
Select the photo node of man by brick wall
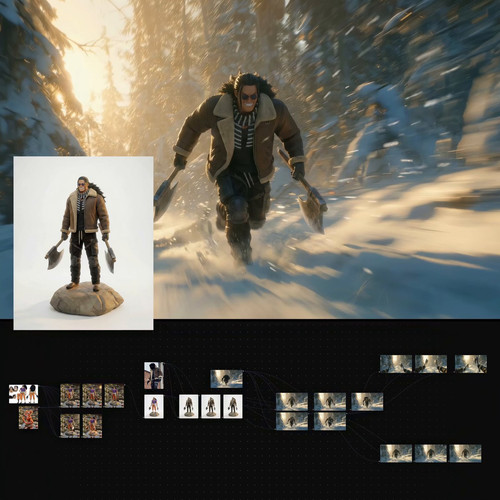[x=154, y=376]
